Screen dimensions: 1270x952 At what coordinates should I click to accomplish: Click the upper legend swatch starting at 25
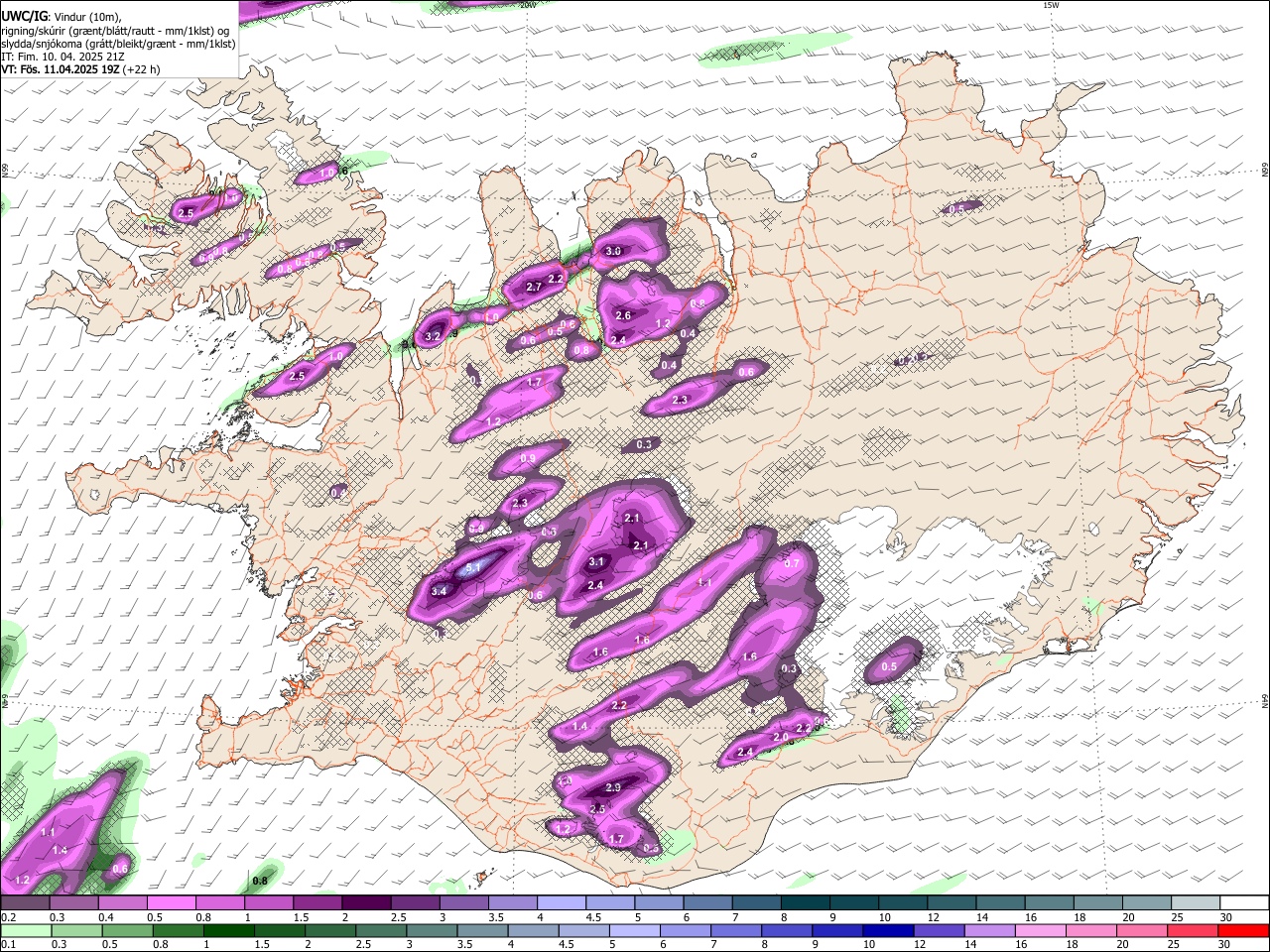(1196, 903)
